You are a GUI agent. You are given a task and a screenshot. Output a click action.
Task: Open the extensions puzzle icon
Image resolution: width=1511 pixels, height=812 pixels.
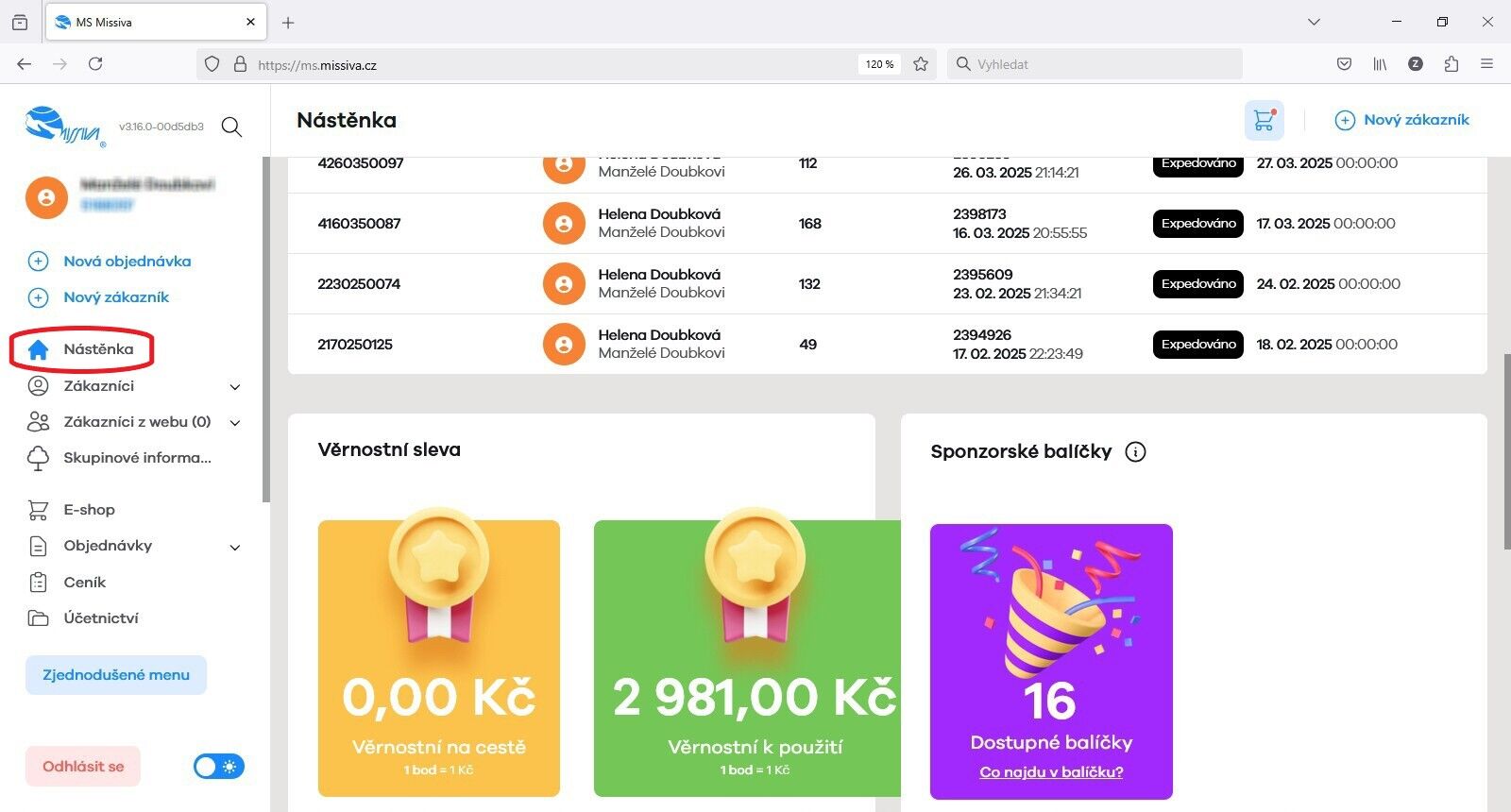[x=1452, y=64]
